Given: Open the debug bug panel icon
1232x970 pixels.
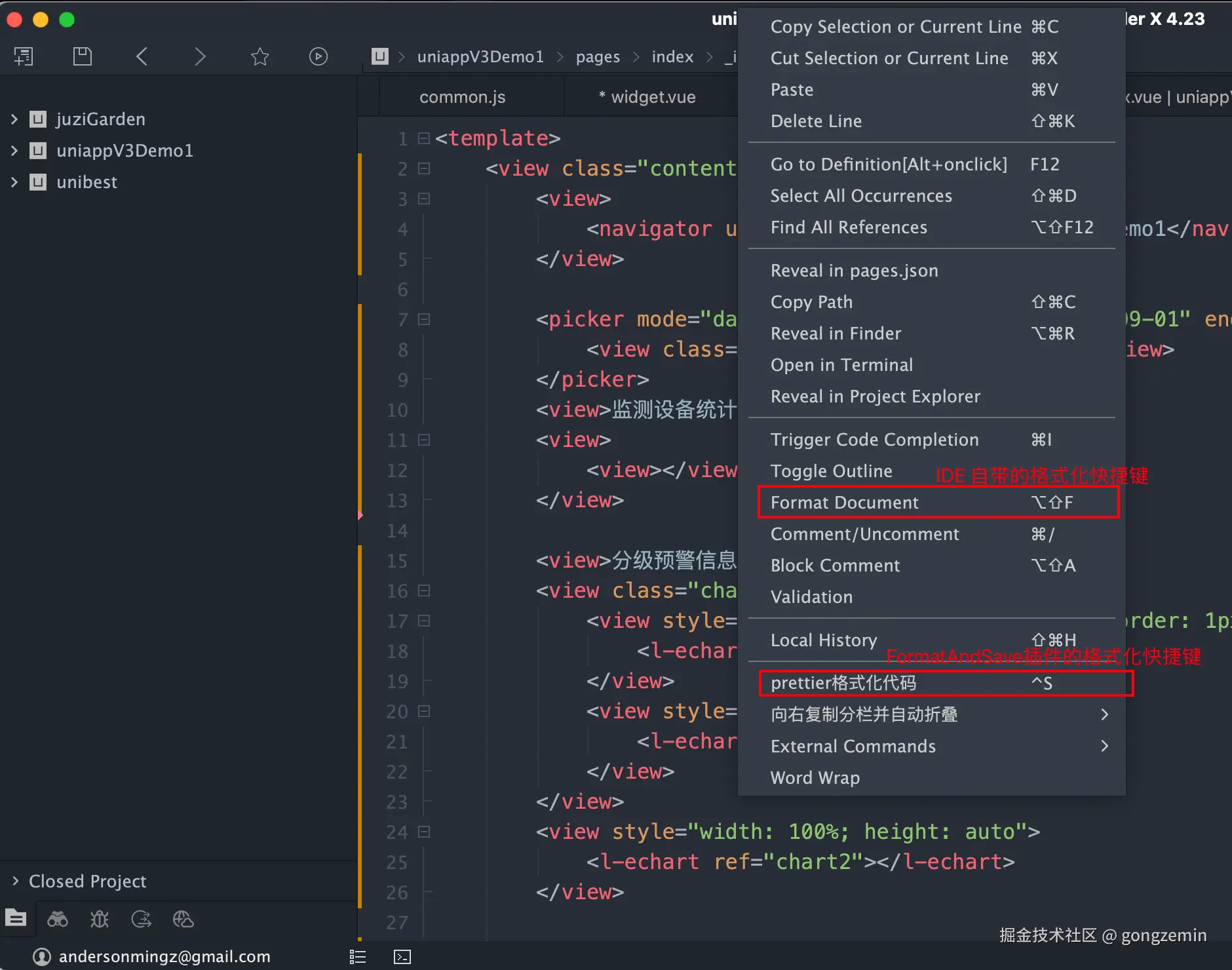Looking at the screenshot, I should [x=100, y=919].
